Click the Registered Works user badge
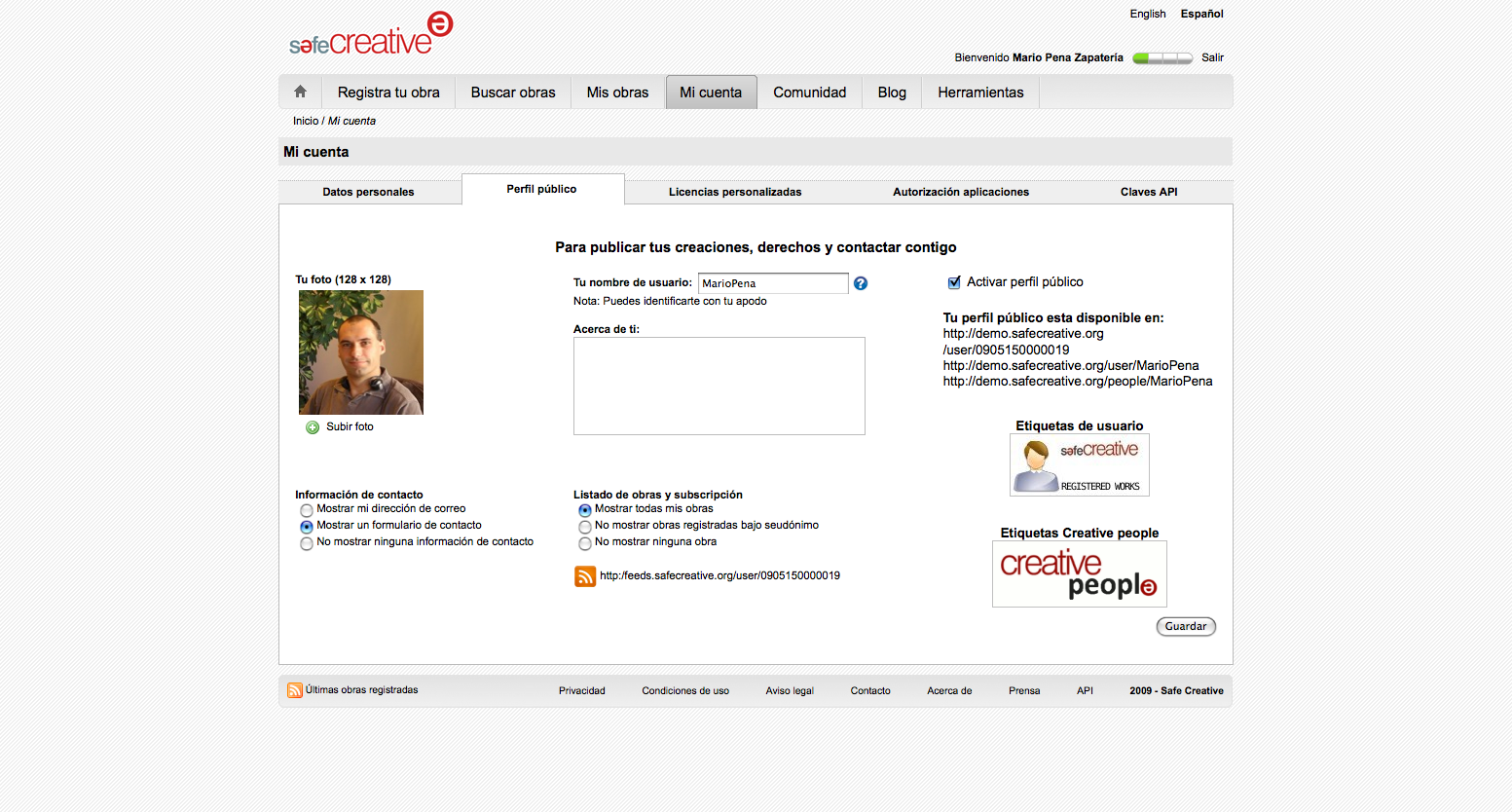 click(1079, 465)
